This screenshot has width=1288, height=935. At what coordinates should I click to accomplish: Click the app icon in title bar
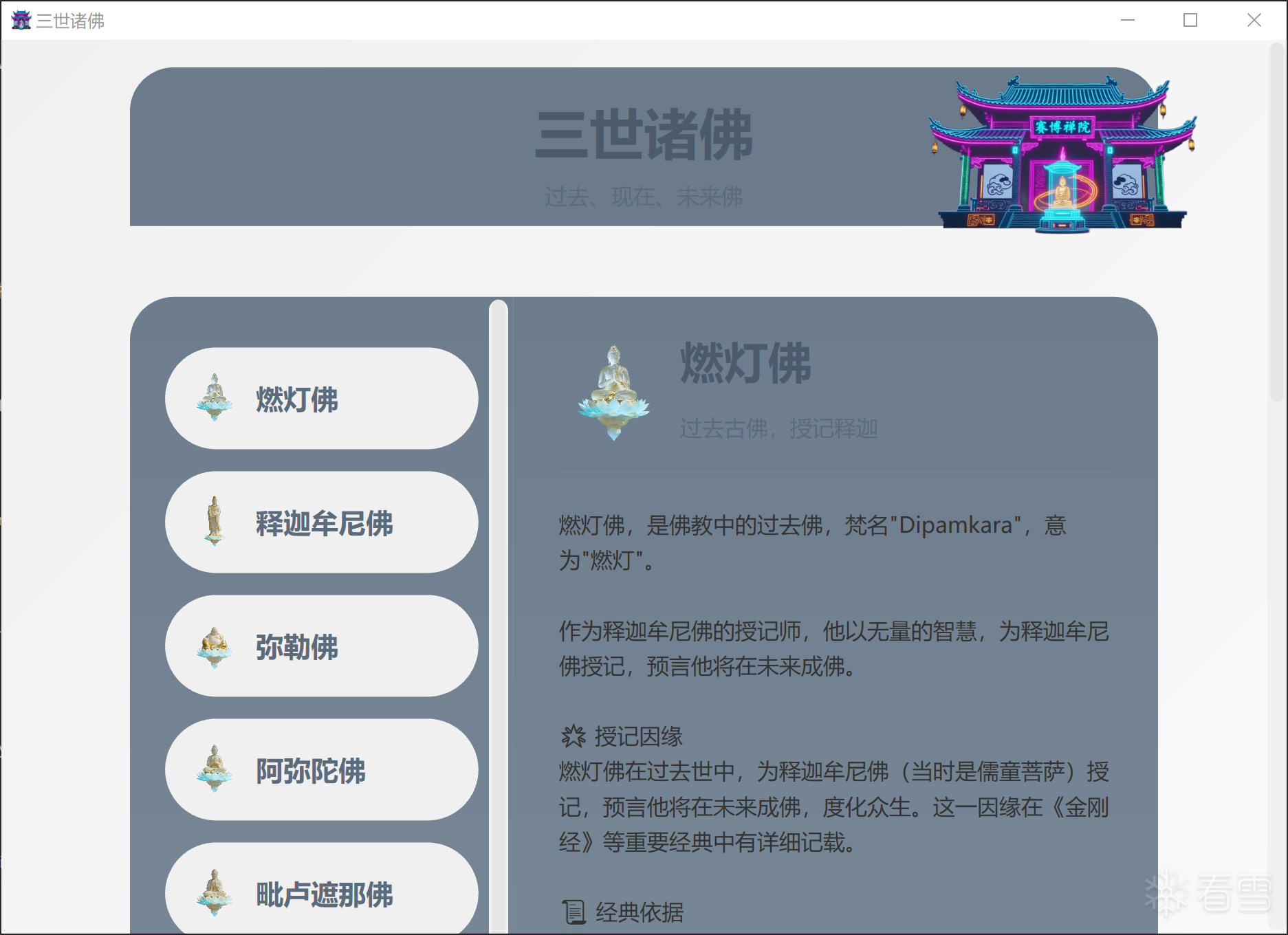(21, 21)
